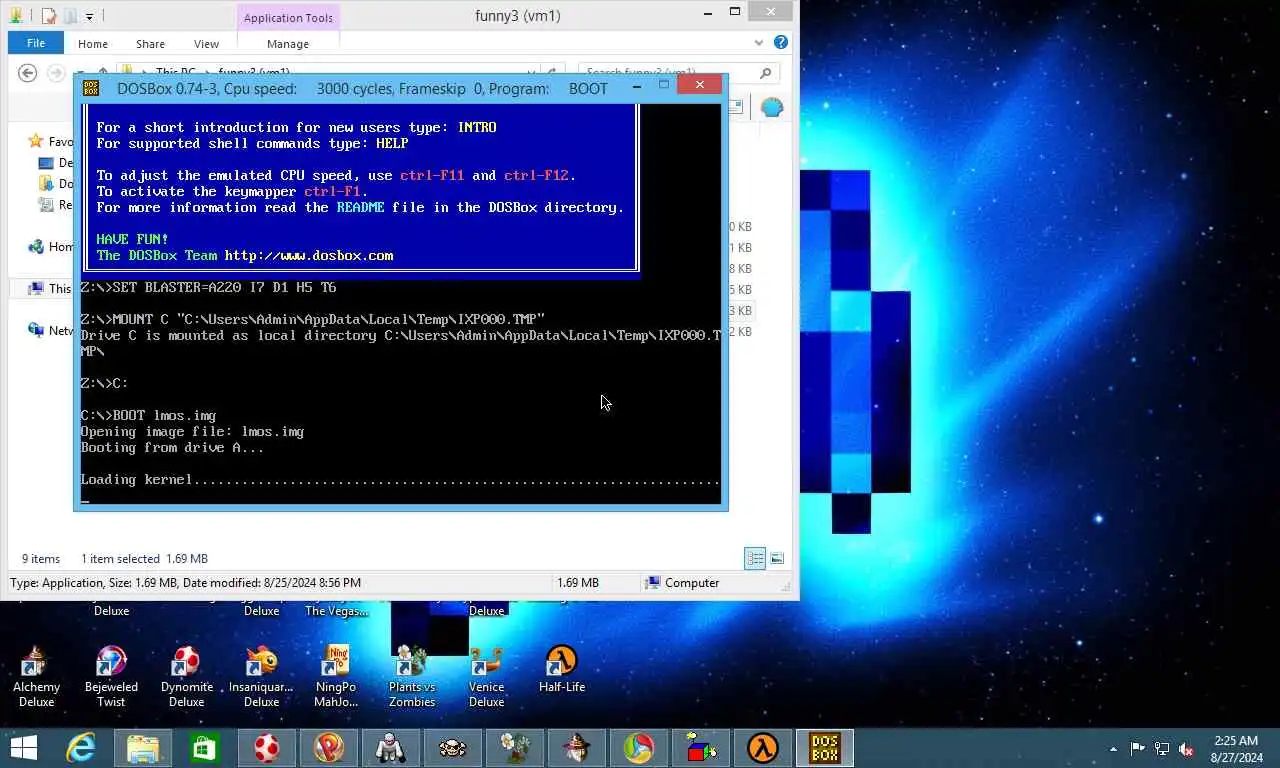Click the blue shell file icon in Explorer

[x=772, y=107]
